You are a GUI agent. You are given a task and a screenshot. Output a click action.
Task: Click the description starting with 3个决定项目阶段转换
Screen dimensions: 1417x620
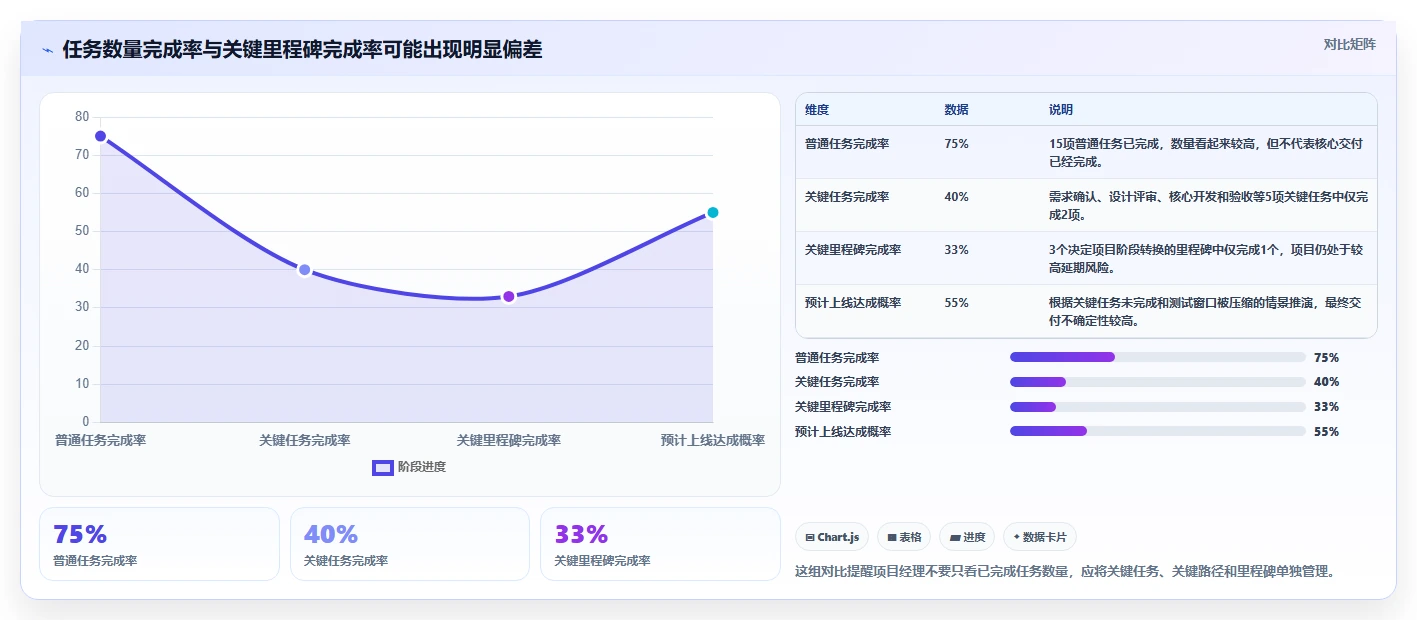pos(1206,258)
